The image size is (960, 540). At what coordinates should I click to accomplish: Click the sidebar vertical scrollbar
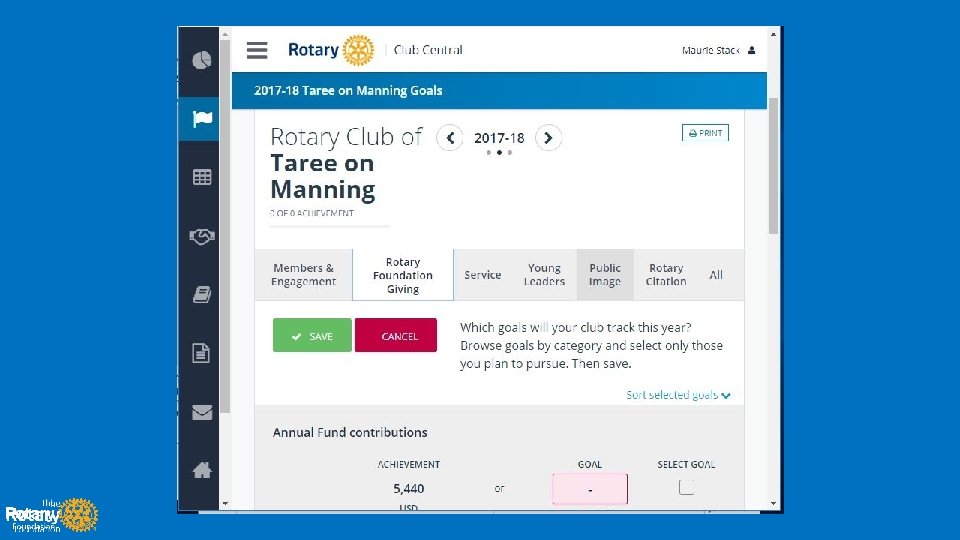coord(225,227)
